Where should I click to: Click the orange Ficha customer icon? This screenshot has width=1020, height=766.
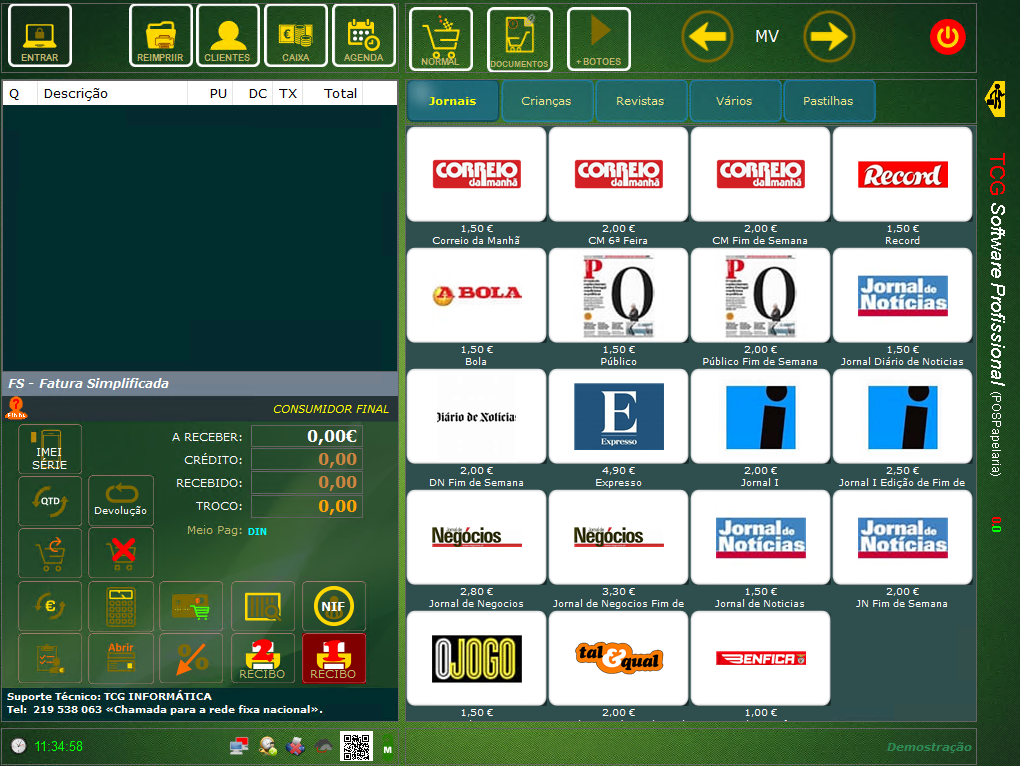point(16,408)
